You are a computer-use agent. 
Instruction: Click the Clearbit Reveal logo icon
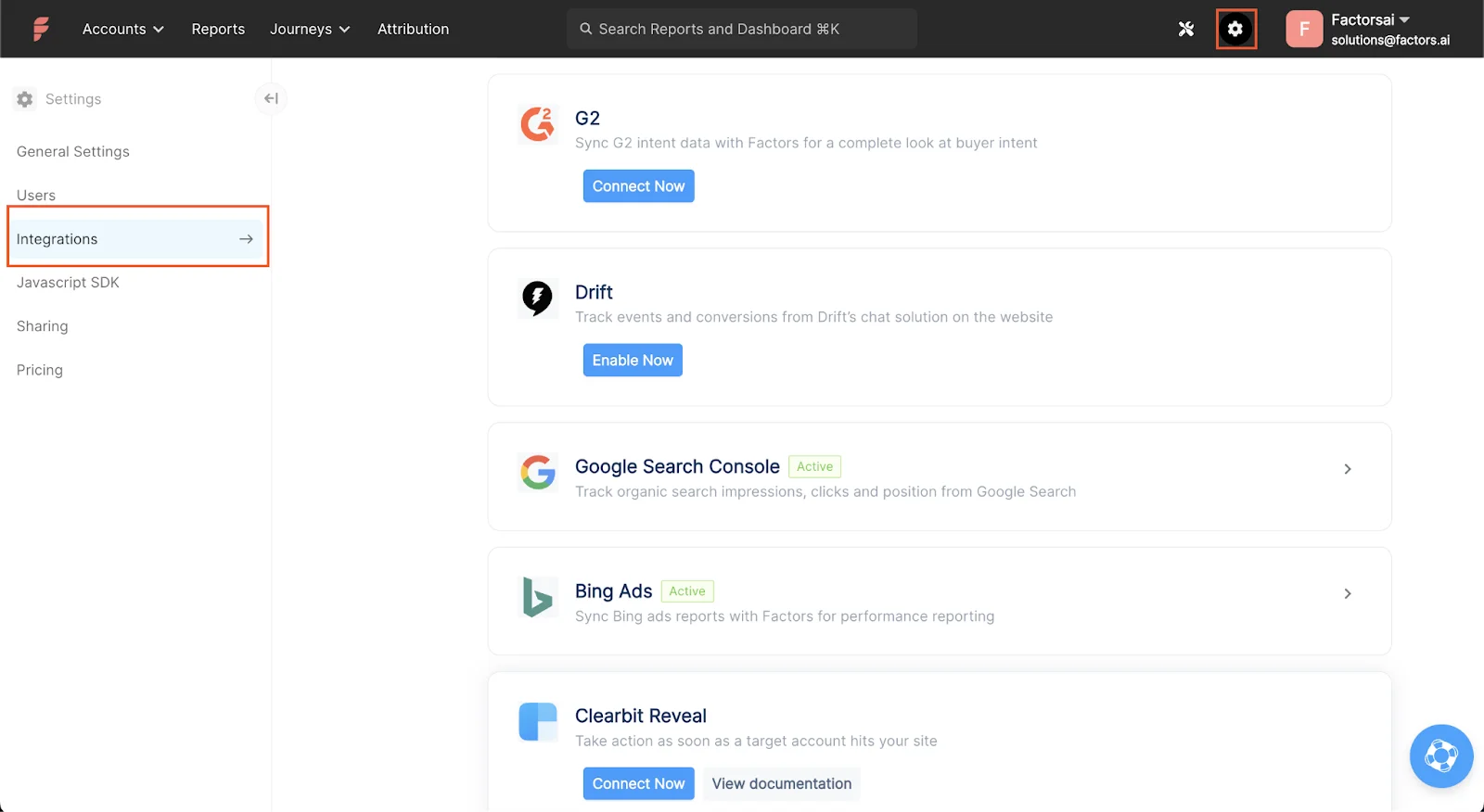(538, 721)
